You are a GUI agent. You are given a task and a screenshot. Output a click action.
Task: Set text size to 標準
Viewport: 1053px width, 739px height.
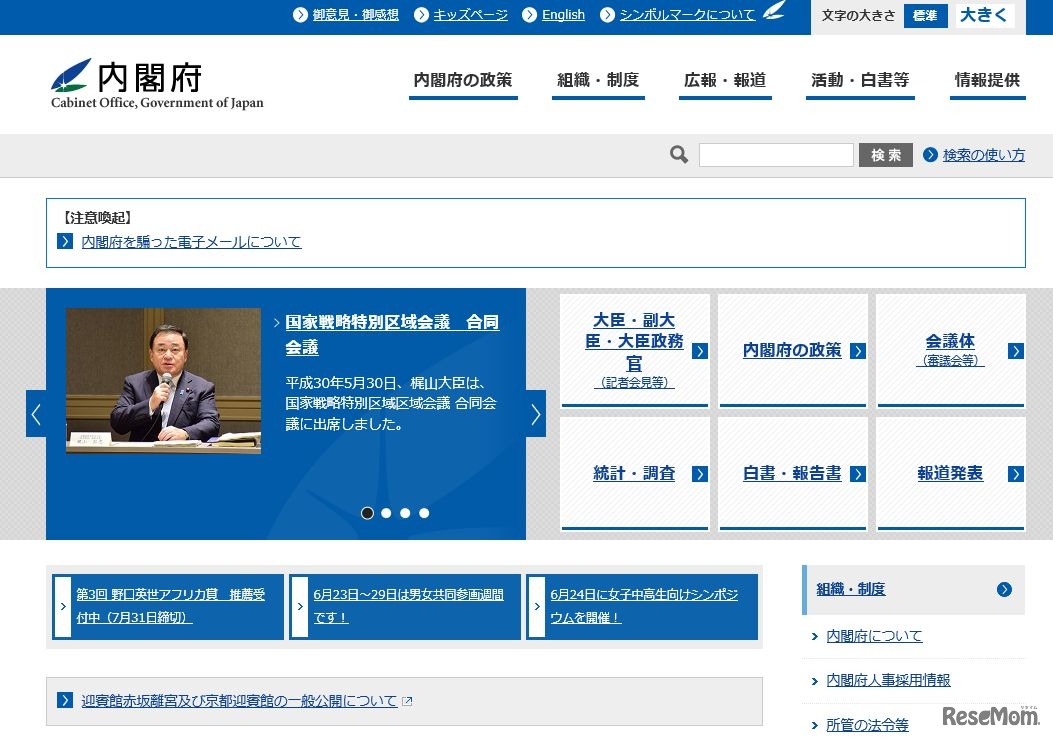[925, 15]
